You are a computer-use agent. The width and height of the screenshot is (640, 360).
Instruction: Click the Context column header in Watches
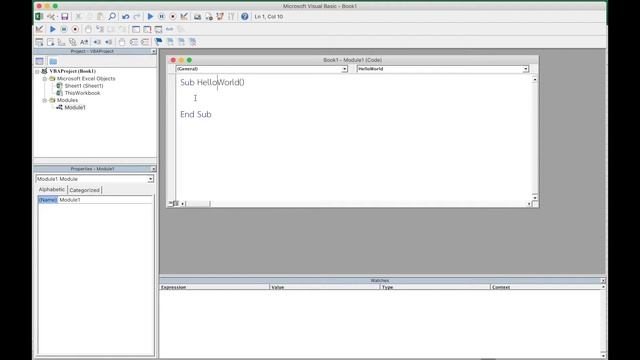pyautogui.click(x=545, y=287)
